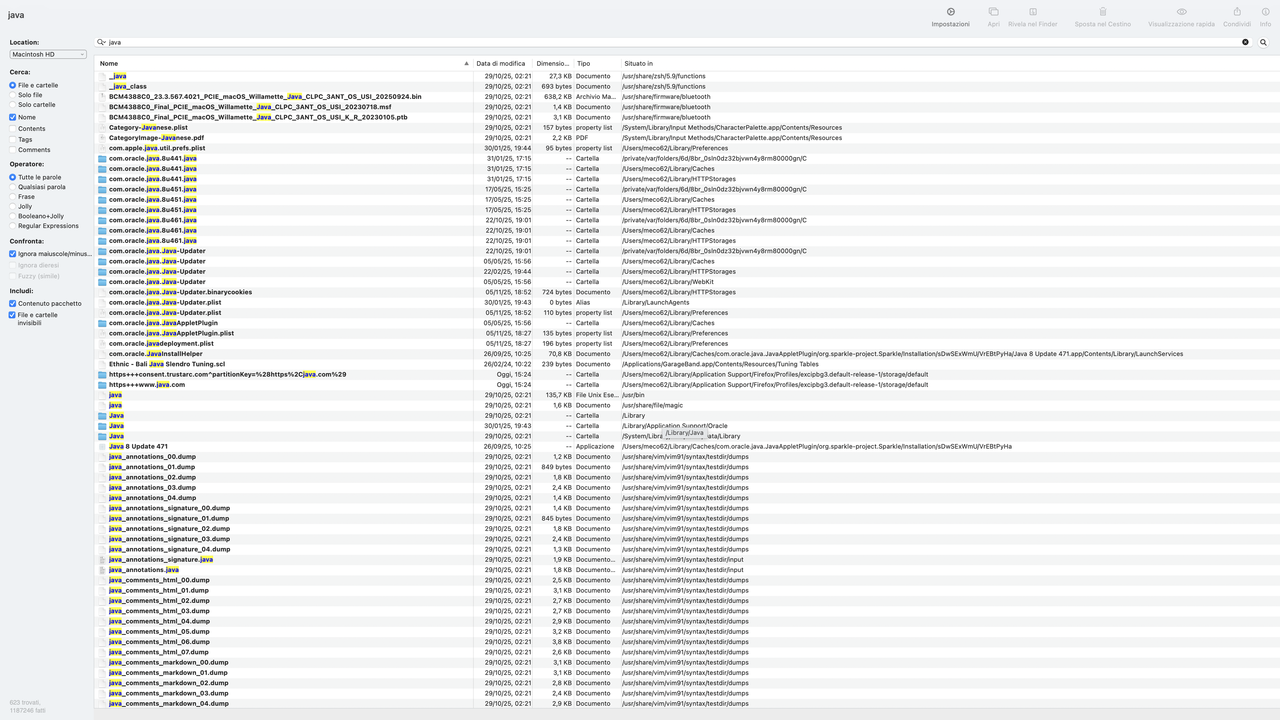The height and width of the screenshot is (720, 1280).
Task: Click the folder icon beside com.oracle.java.8u441.java
Action: (101, 158)
